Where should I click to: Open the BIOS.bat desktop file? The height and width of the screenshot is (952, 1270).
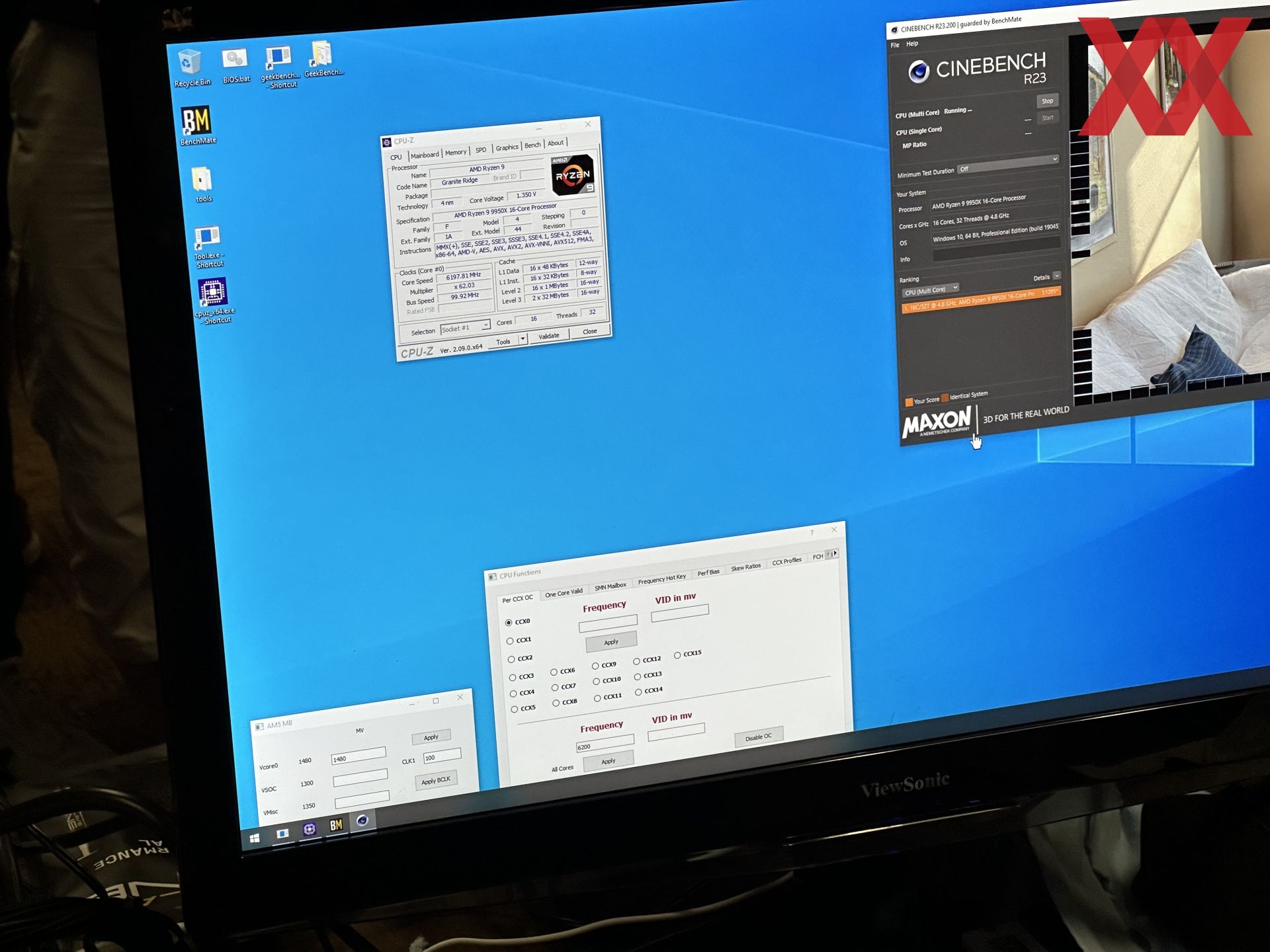235,66
